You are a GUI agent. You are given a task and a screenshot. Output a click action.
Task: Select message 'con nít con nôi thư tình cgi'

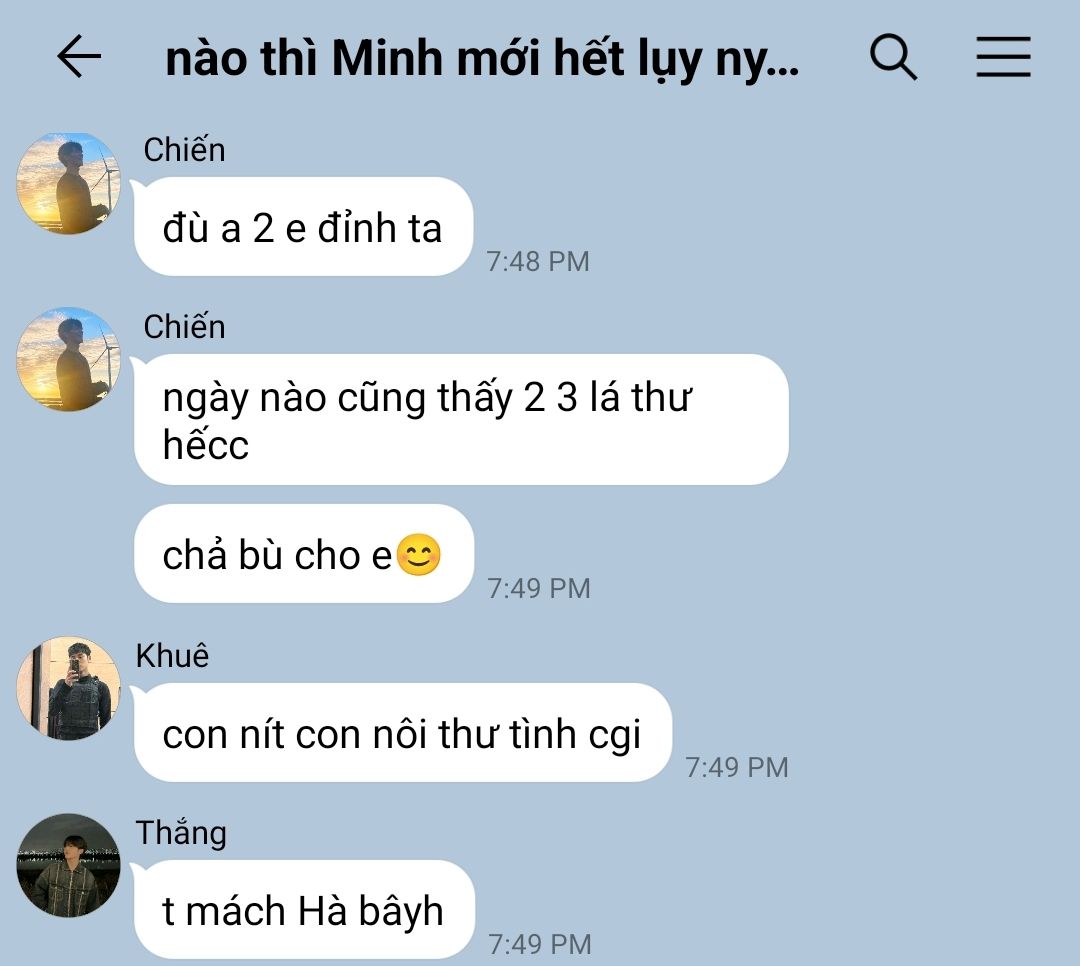403,732
